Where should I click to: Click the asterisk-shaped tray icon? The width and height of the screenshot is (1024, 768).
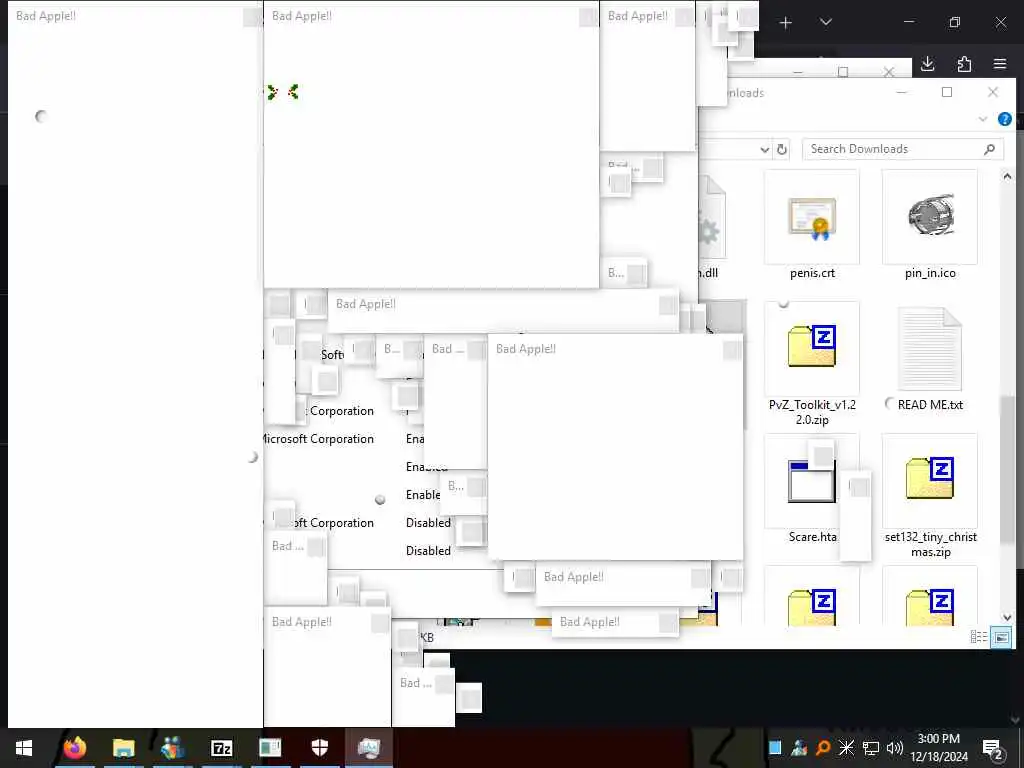click(846, 748)
